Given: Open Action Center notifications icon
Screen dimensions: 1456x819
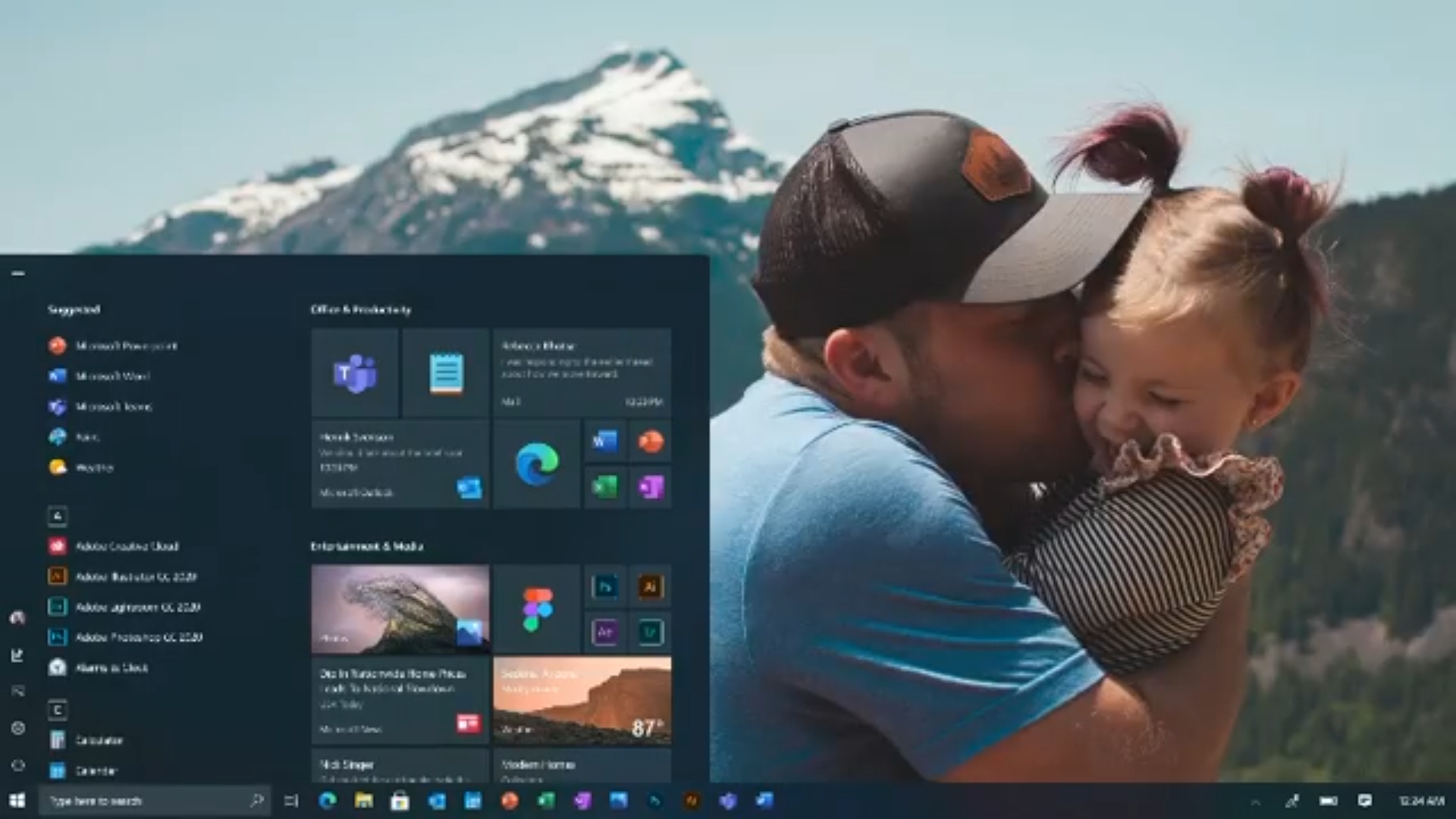Looking at the screenshot, I should [x=1365, y=802].
